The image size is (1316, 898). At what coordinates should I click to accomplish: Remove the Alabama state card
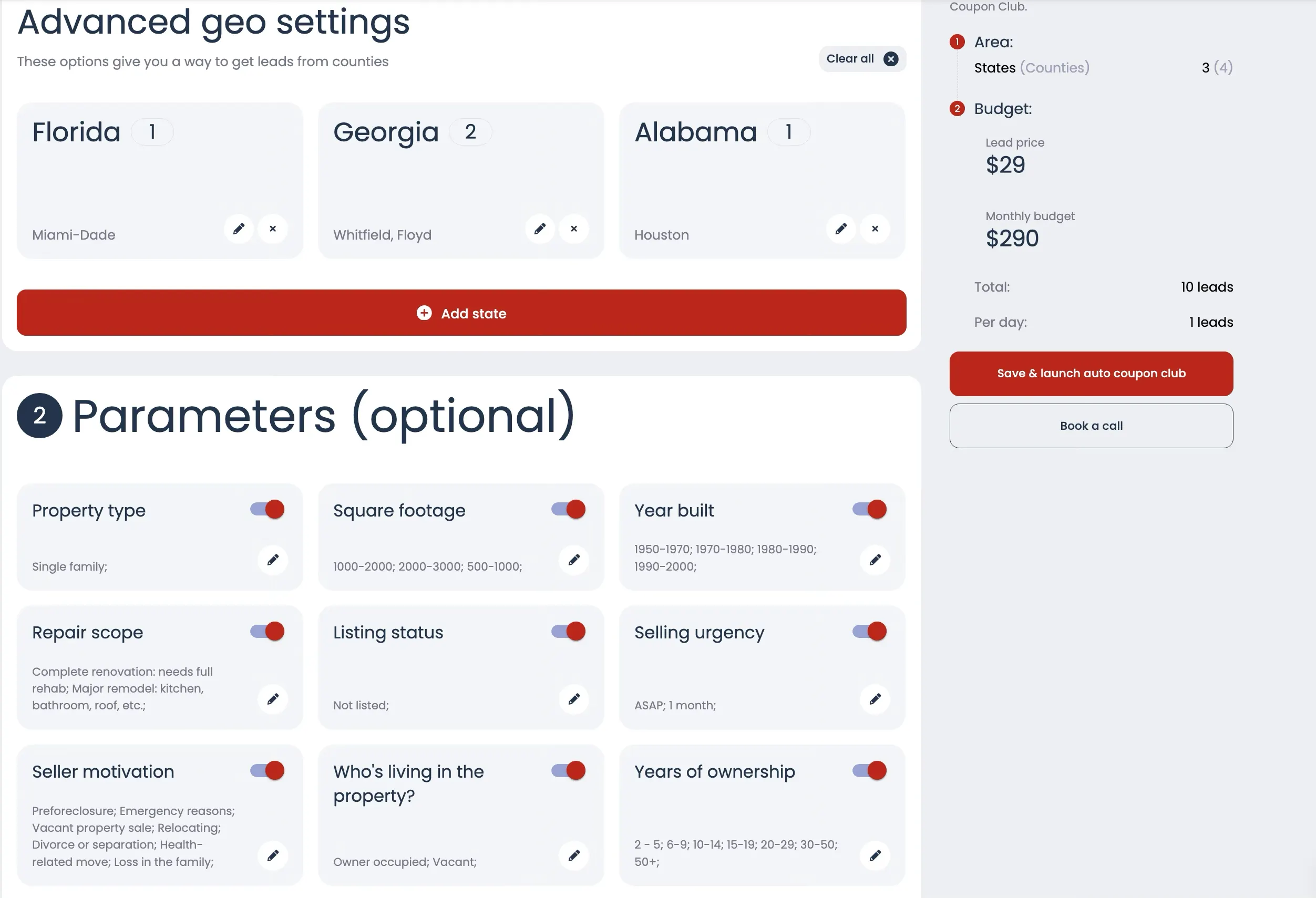[x=876, y=229]
